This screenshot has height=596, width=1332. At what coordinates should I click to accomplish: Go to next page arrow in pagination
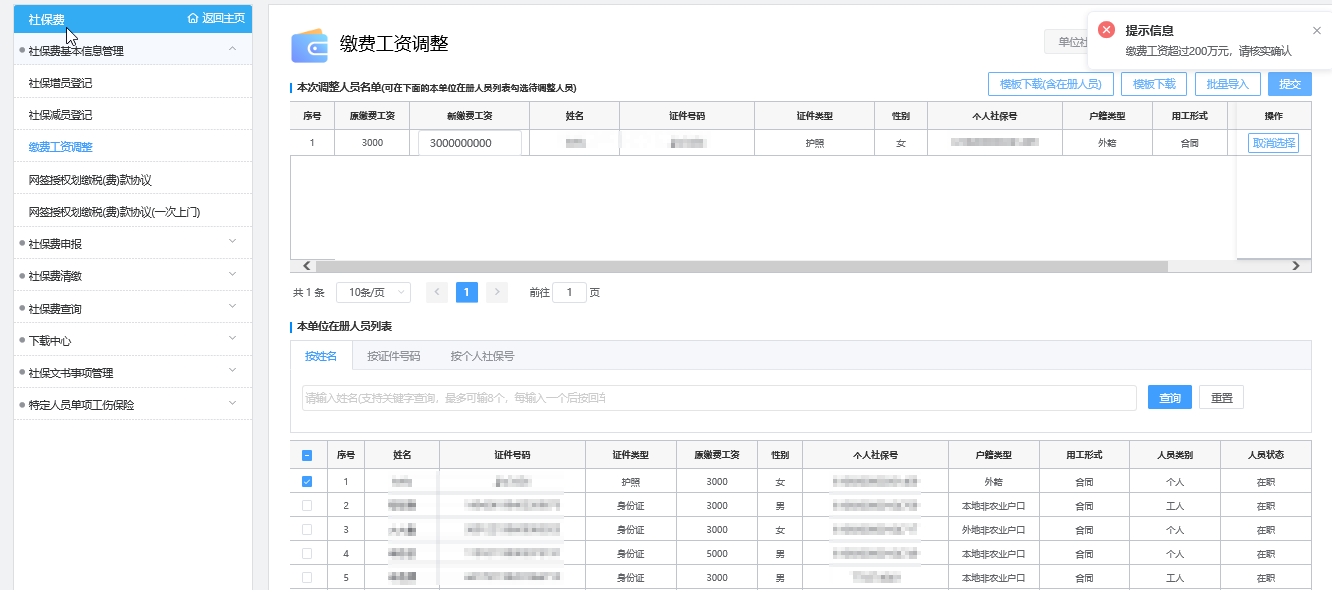click(x=496, y=292)
